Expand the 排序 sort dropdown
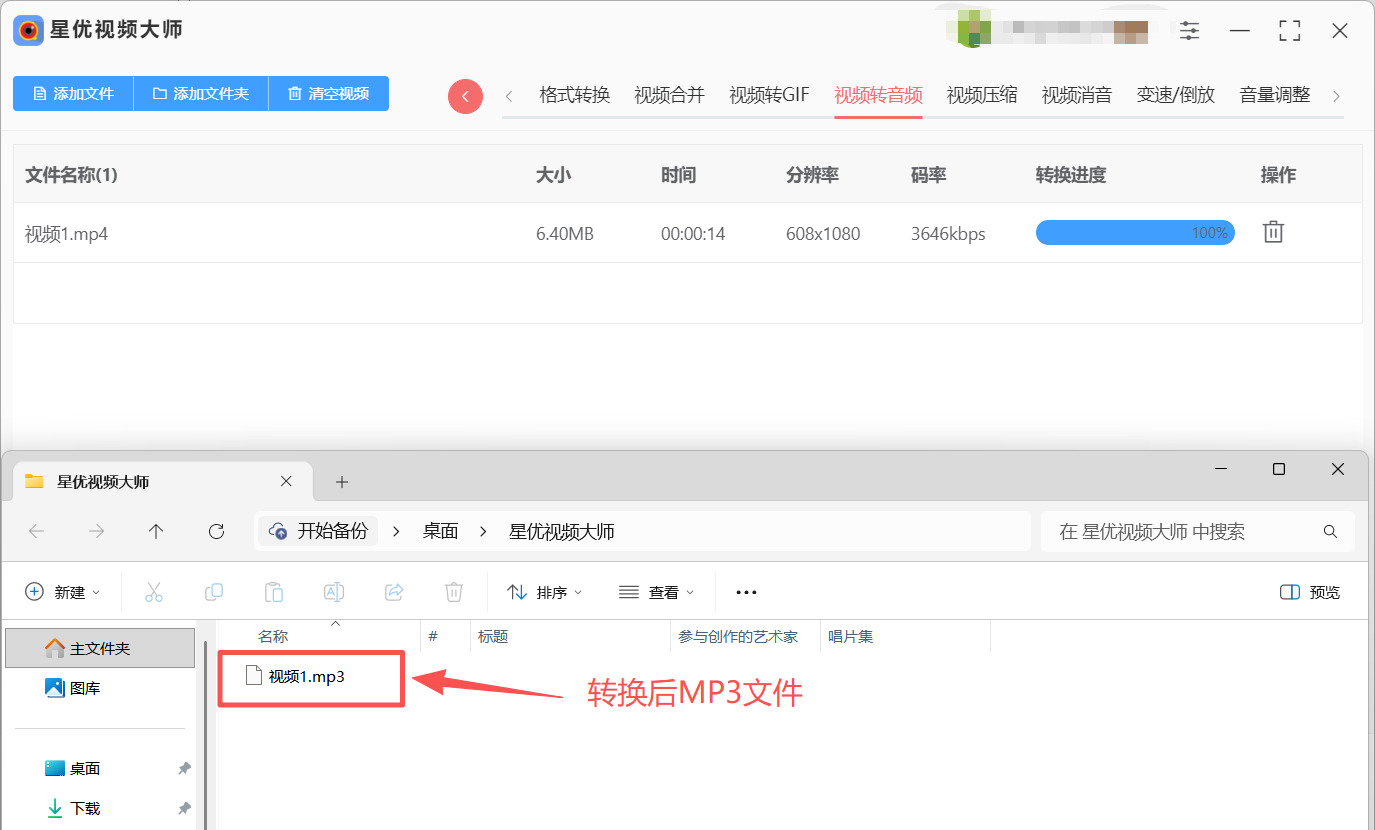The image size is (1375, 830). pyautogui.click(x=545, y=592)
